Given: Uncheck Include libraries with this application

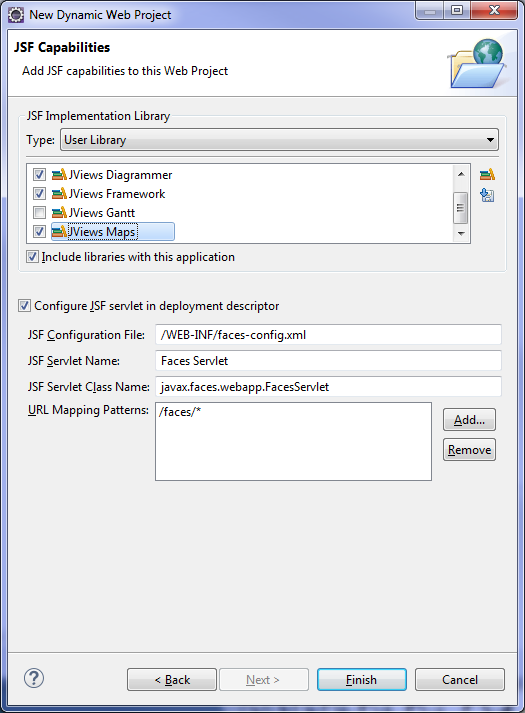Looking at the screenshot, I should (32, 256).
